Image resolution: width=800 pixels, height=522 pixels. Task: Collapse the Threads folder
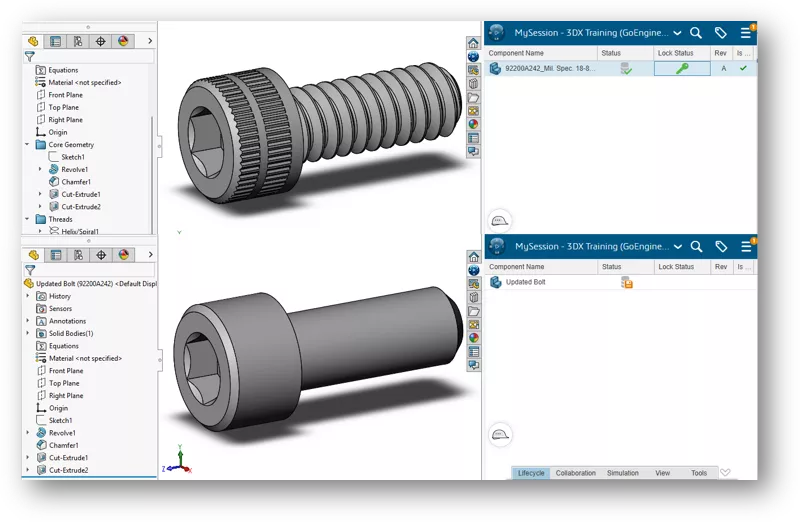[x=27, y=219]
